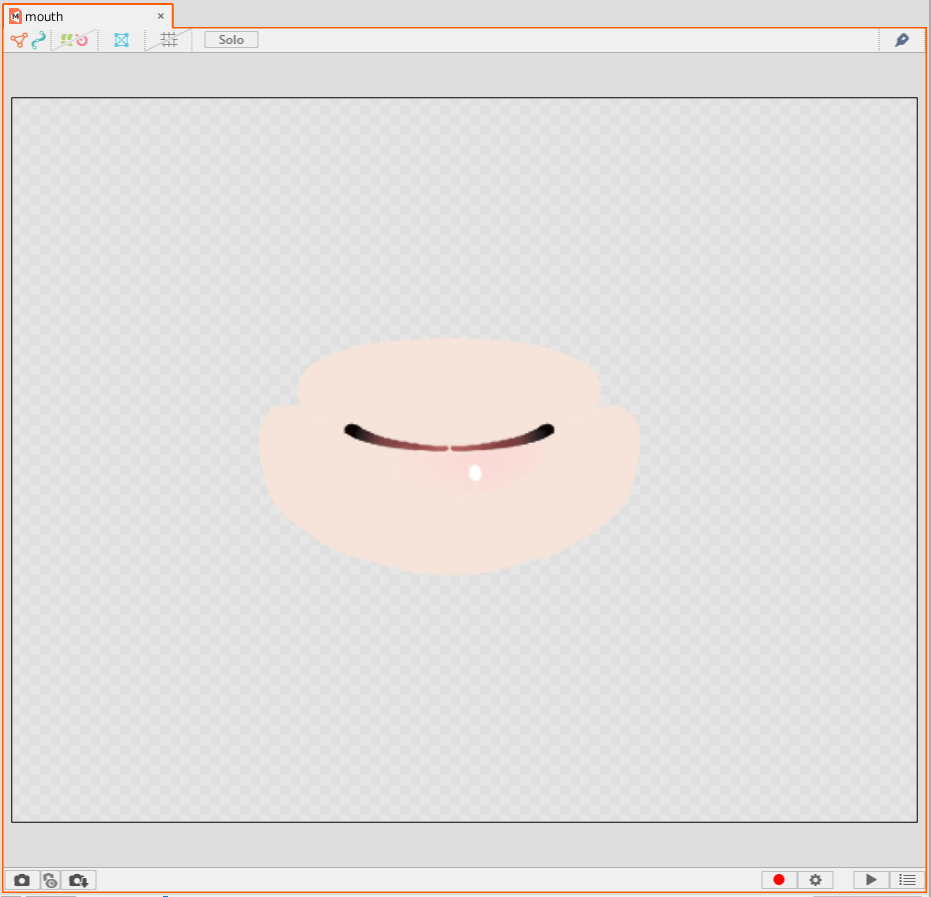The width and height of the screenshot is (931, 897).
Task: Click the blue bounding box icon
Action: click(x=121, y=40)
